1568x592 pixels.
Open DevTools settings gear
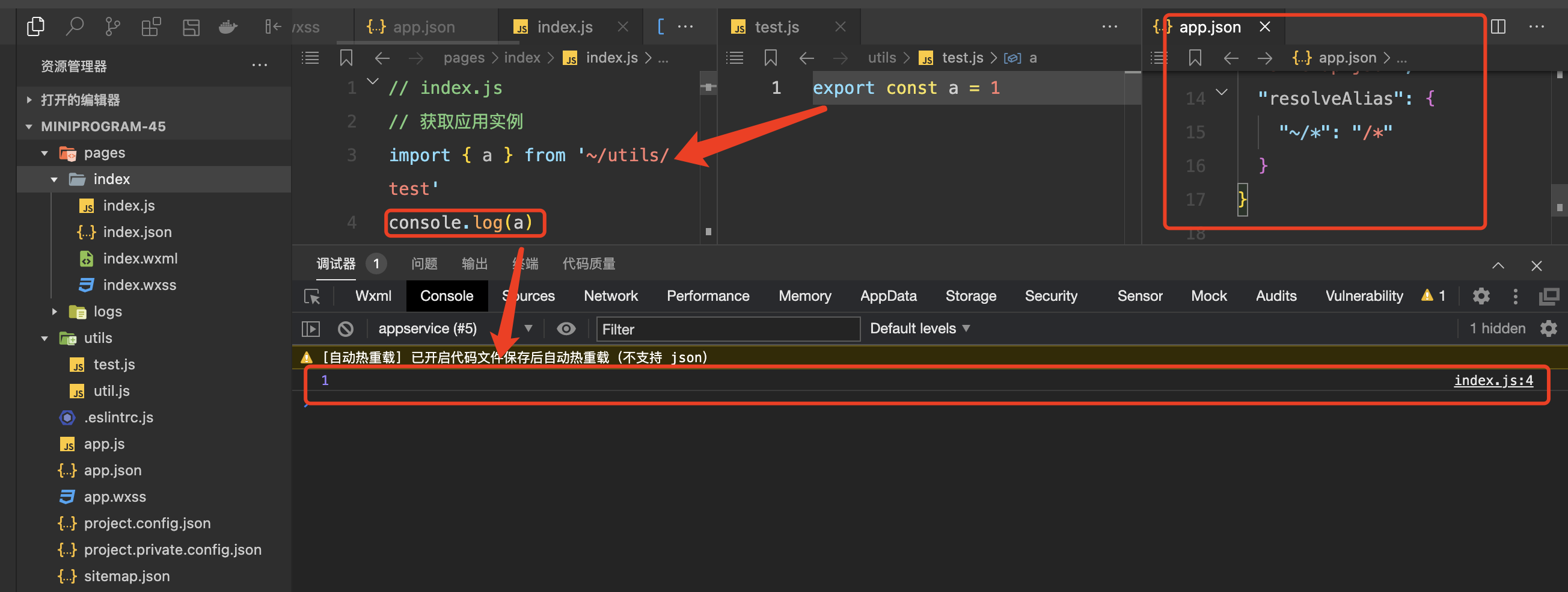pyautogui.click(x=1481, y=296)
